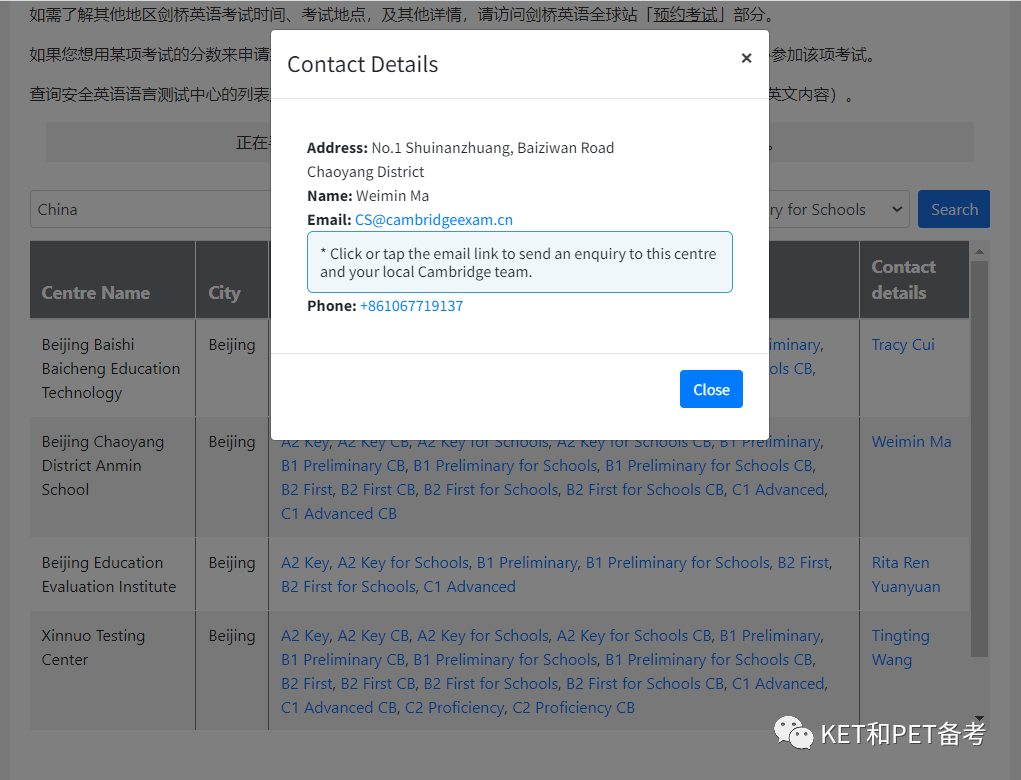Viewport: 1021px width, 780px height.
Task: Click the 预约考试 link
Action: tap(685, 14)
